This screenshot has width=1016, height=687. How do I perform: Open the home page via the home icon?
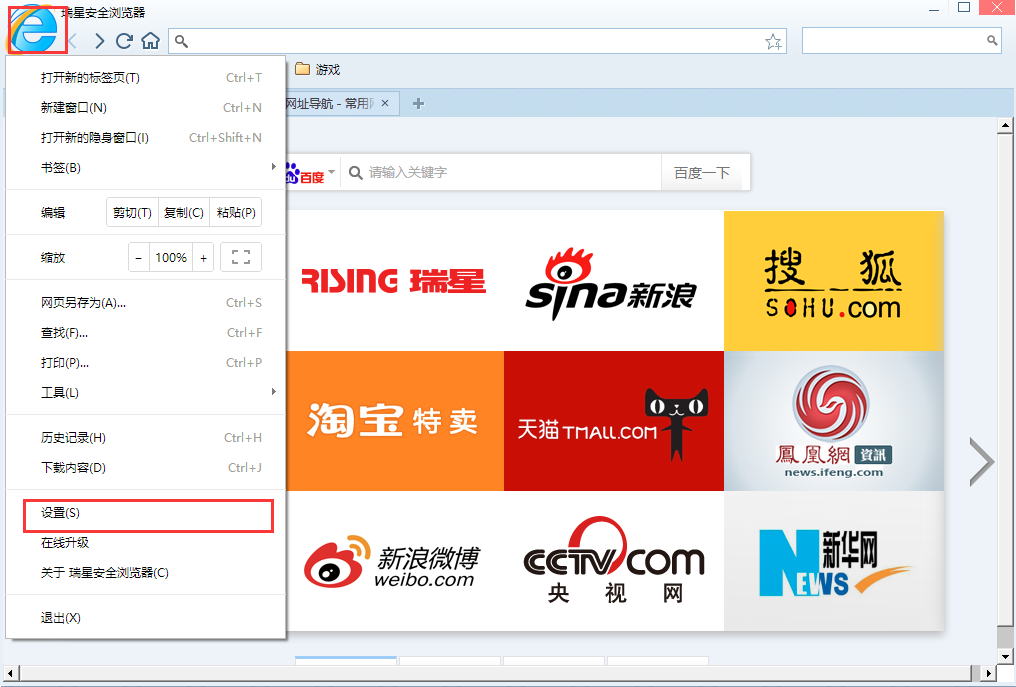tap(148, 41)
